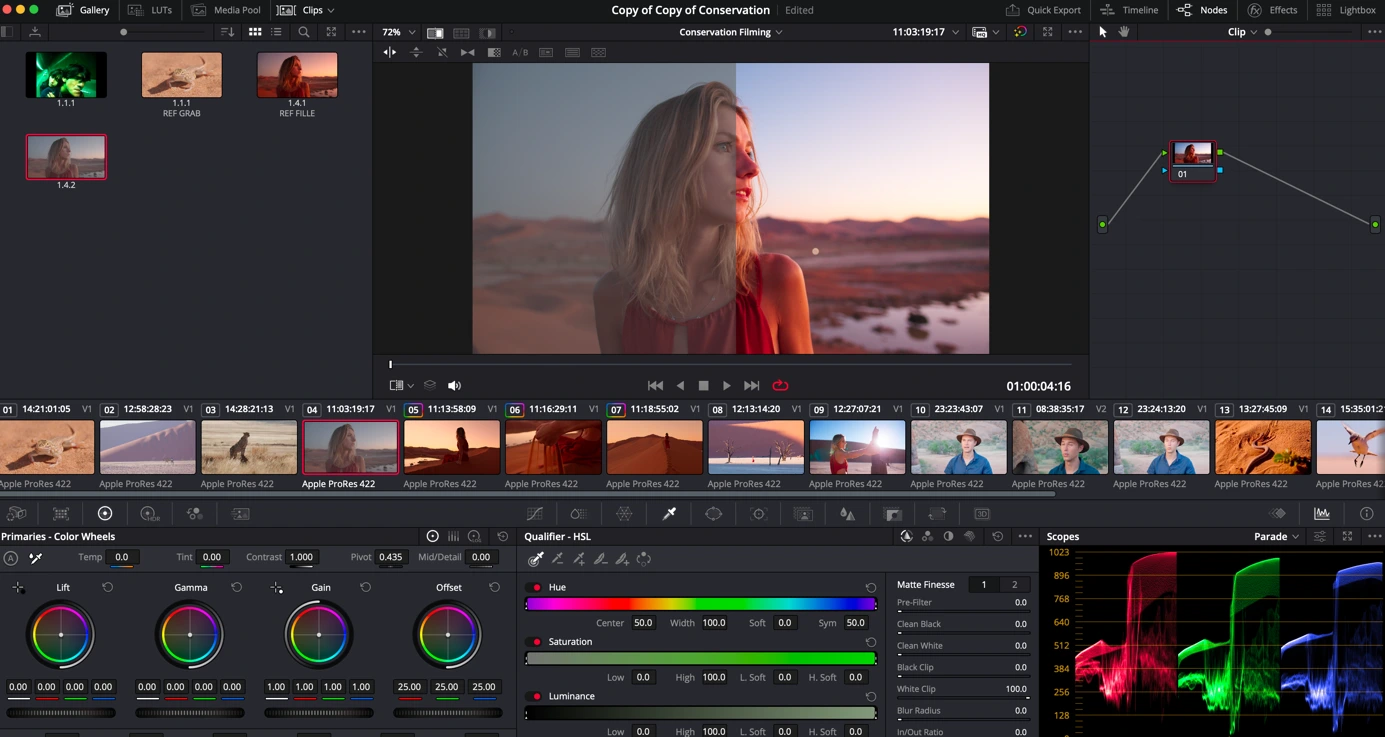Open the Blur palette
Image resolution: width=1385 pixels, height=737 pixels.
(x=847, y=513)
